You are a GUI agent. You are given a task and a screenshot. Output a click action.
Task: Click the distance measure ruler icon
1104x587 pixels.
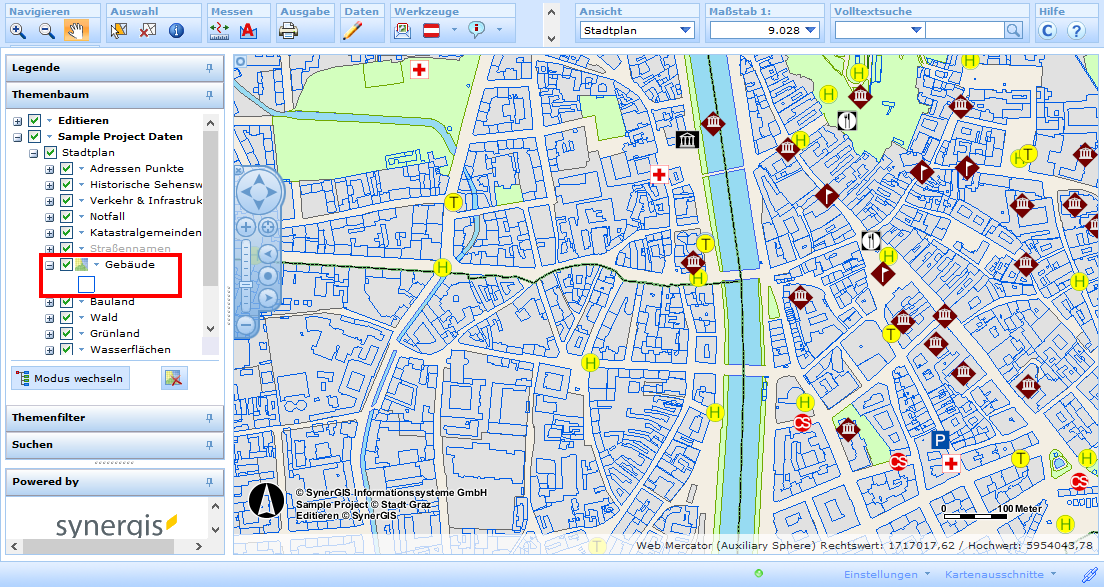[220, 30]
